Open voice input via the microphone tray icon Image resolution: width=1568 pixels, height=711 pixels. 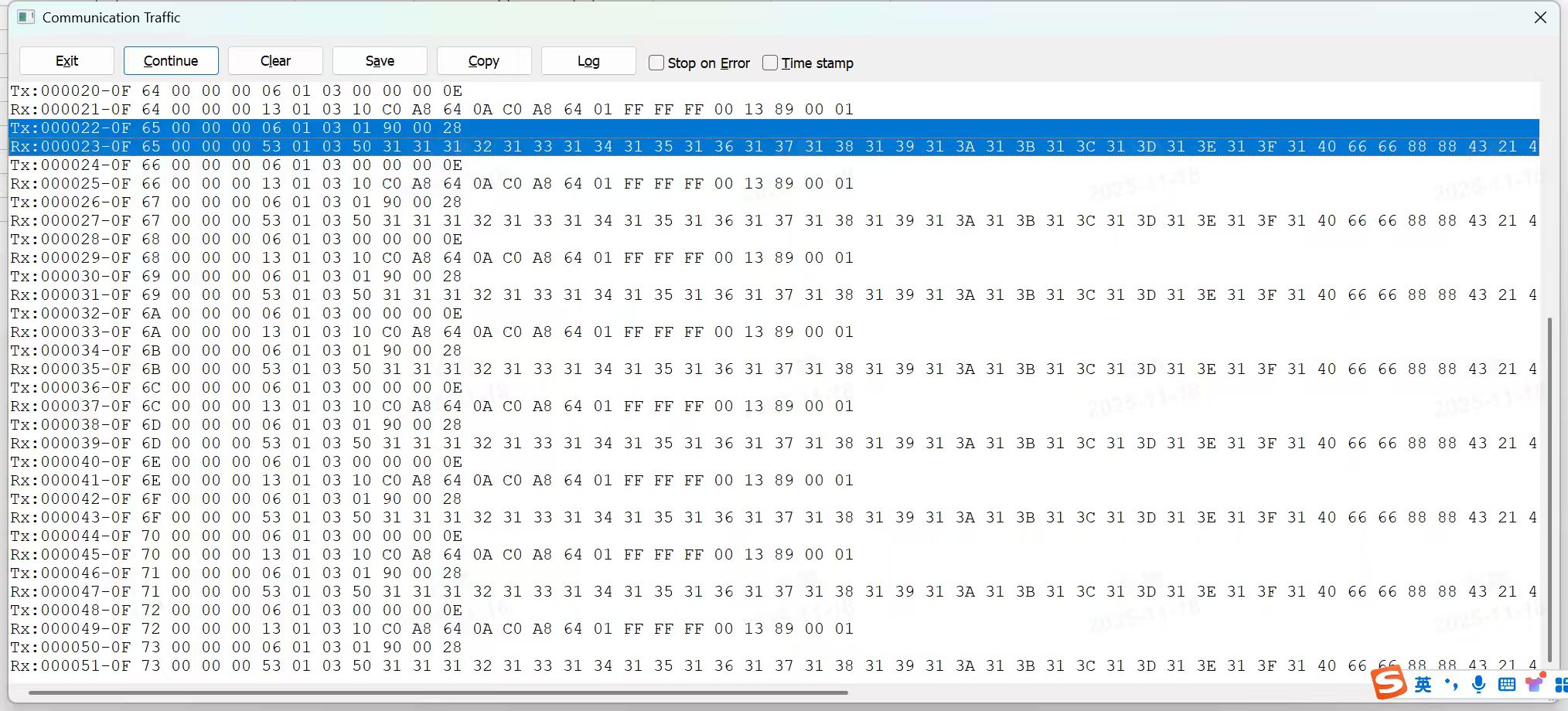point(1479,683)
